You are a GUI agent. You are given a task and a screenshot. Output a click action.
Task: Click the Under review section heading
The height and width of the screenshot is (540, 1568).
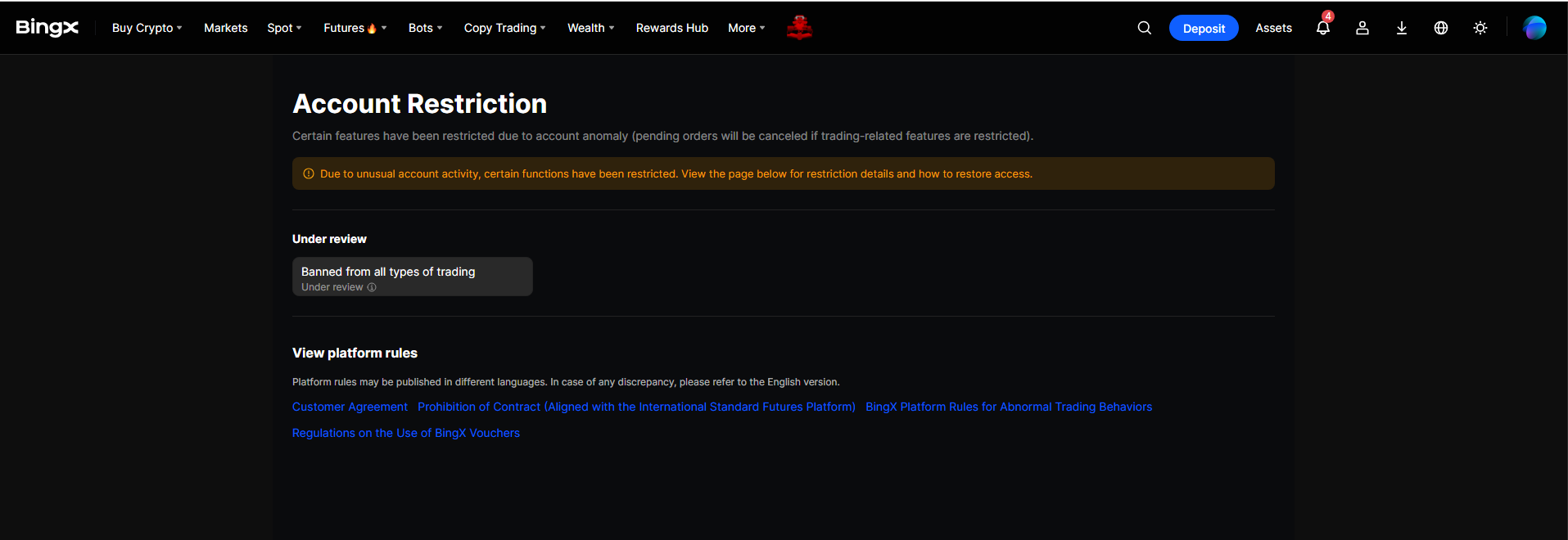click(329, 239)
